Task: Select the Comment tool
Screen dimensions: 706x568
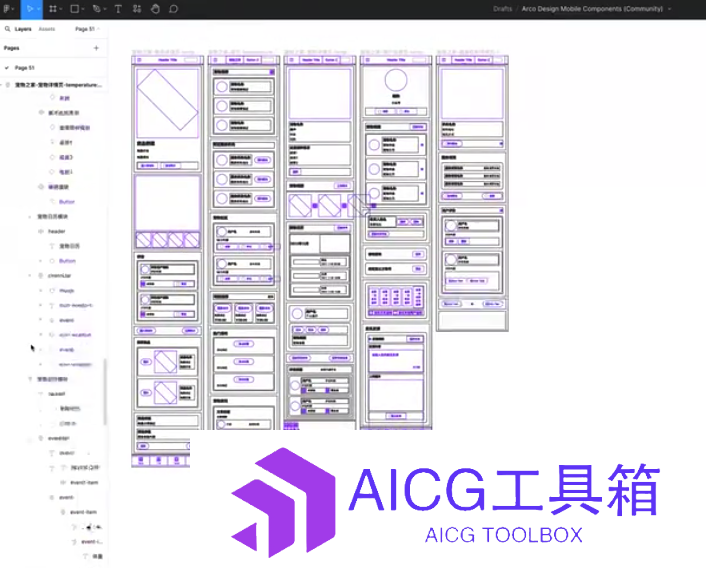Action: pyautogui.click(x=173, y=9)
